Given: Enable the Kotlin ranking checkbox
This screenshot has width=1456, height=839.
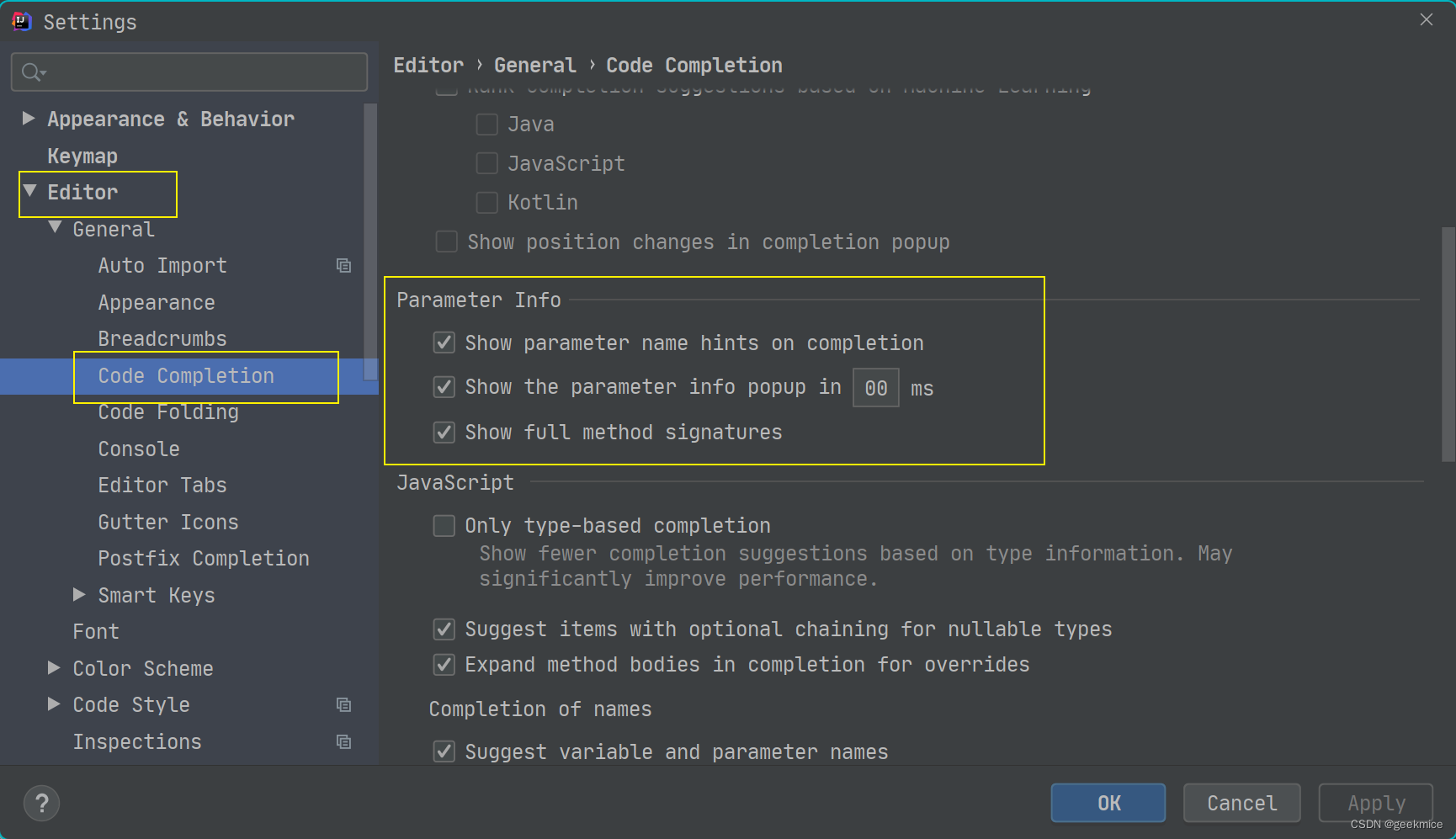Looking at the screenshot, I should 486,203.
